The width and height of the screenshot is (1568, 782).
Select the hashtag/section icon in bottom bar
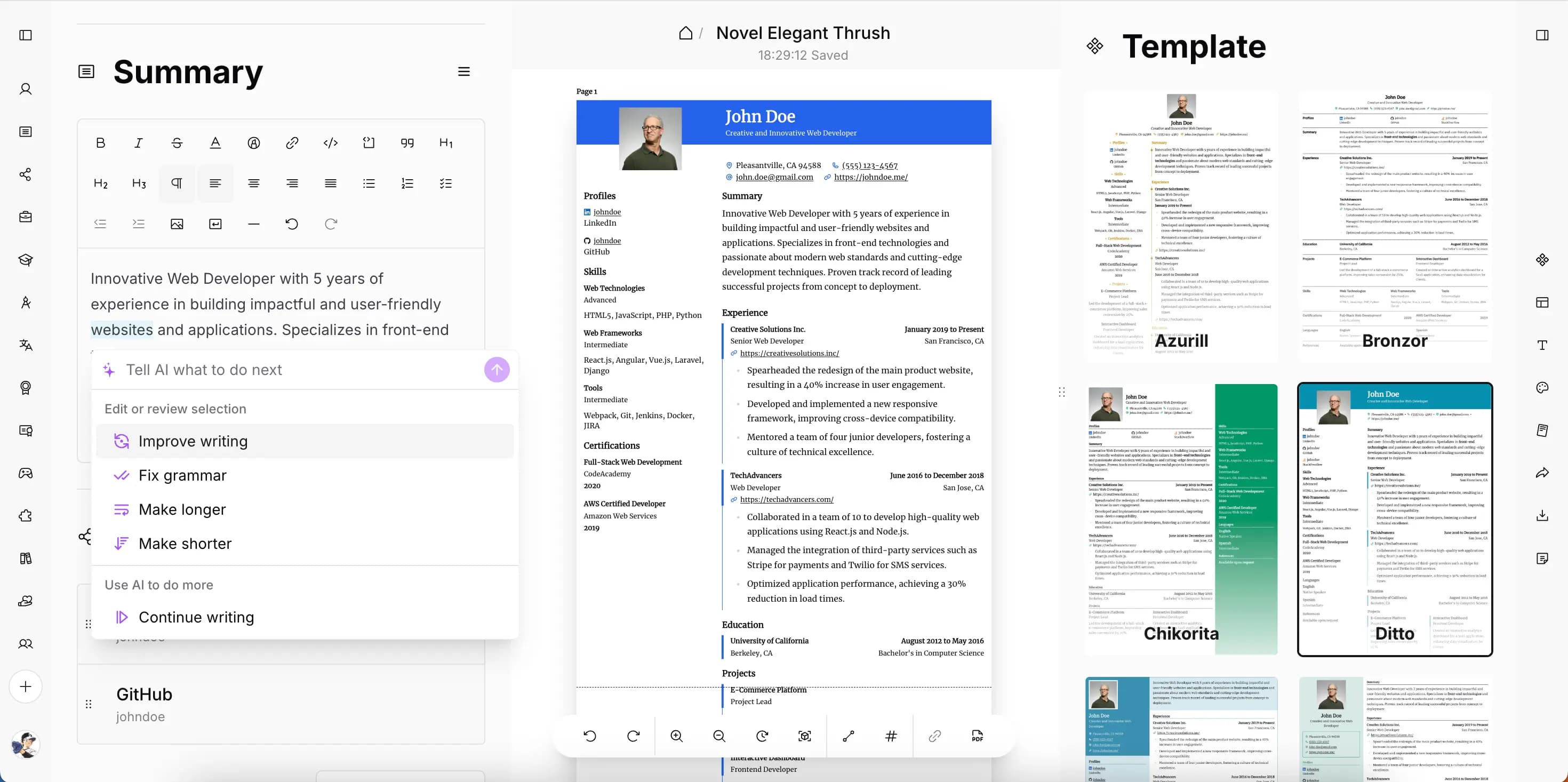click(891, 736)
